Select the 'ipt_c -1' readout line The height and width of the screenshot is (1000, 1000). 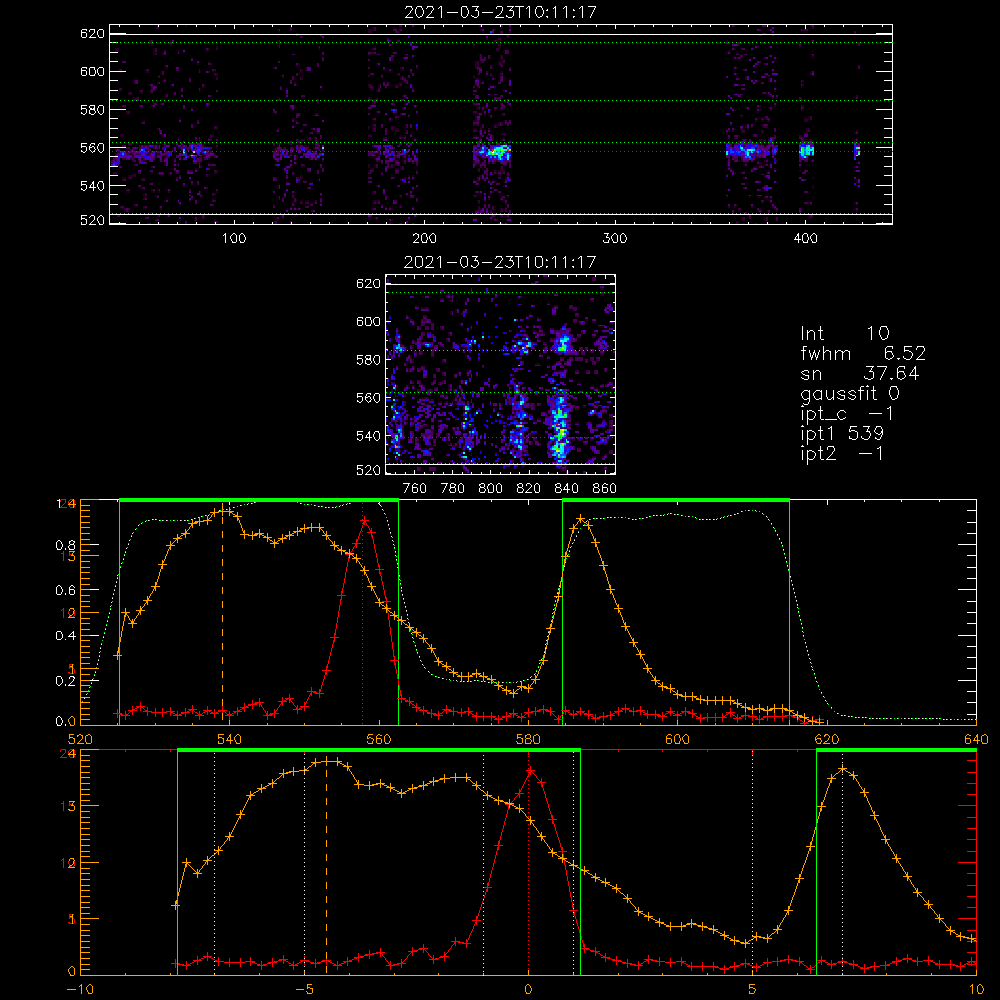coord(847,413)
